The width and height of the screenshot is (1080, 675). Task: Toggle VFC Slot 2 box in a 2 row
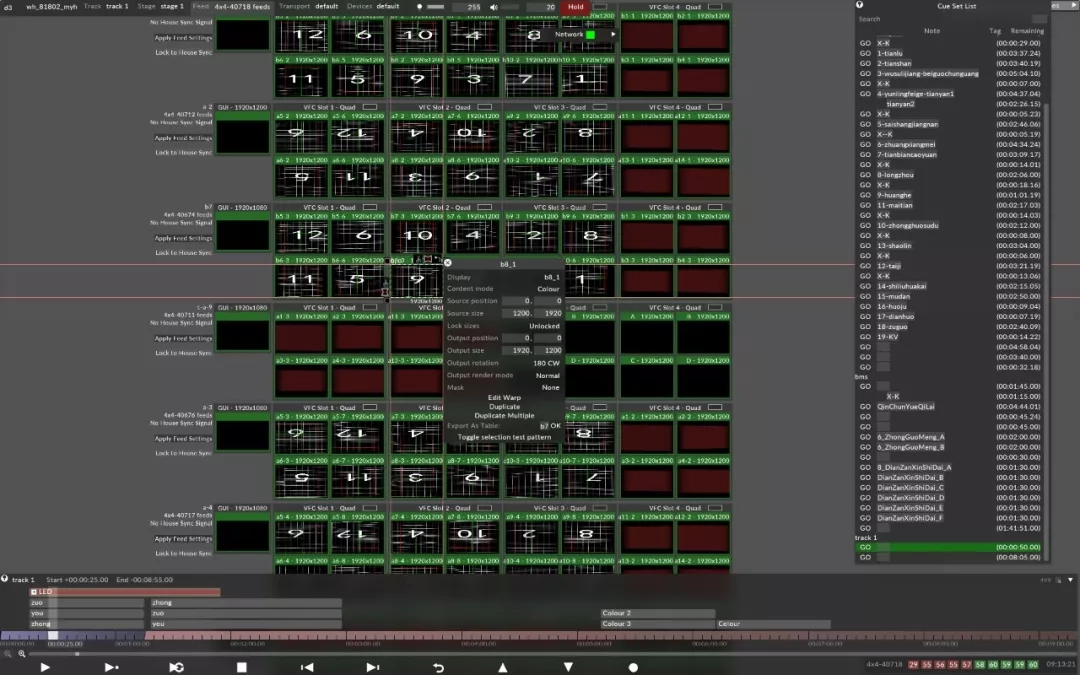[x=485, y=107]
